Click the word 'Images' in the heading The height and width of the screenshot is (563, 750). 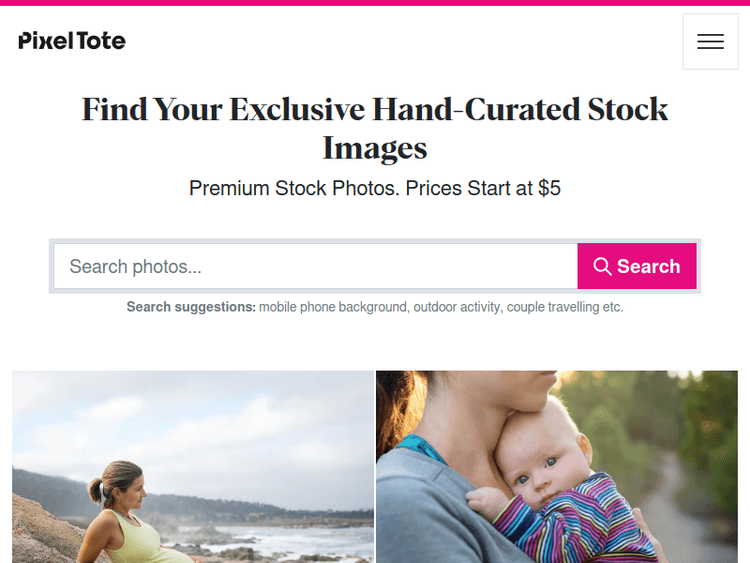pos(375,148)
